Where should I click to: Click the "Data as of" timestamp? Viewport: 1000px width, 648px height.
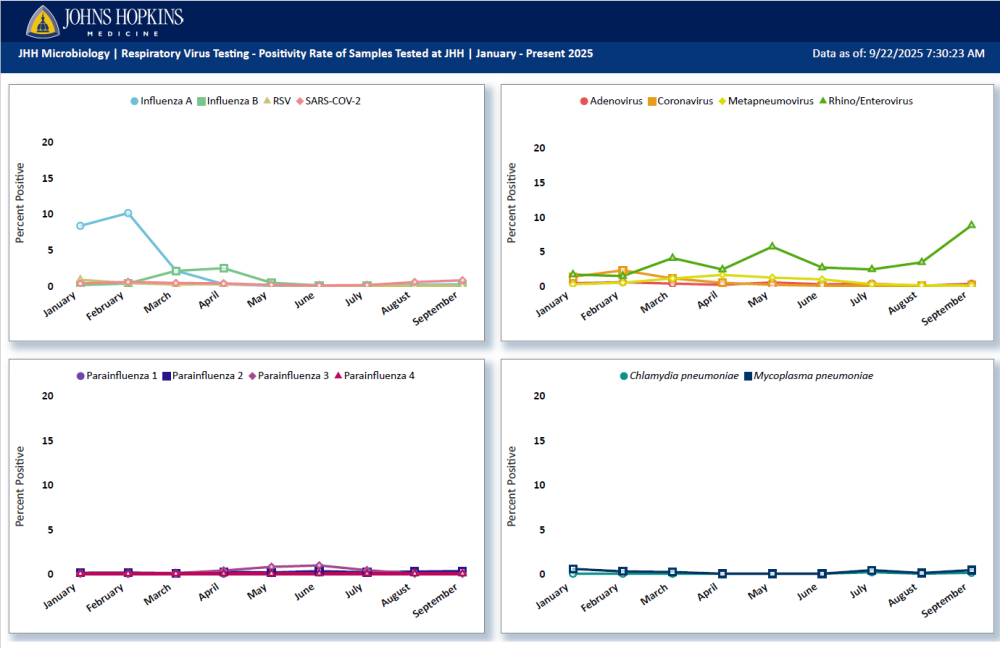pos(898,53)
